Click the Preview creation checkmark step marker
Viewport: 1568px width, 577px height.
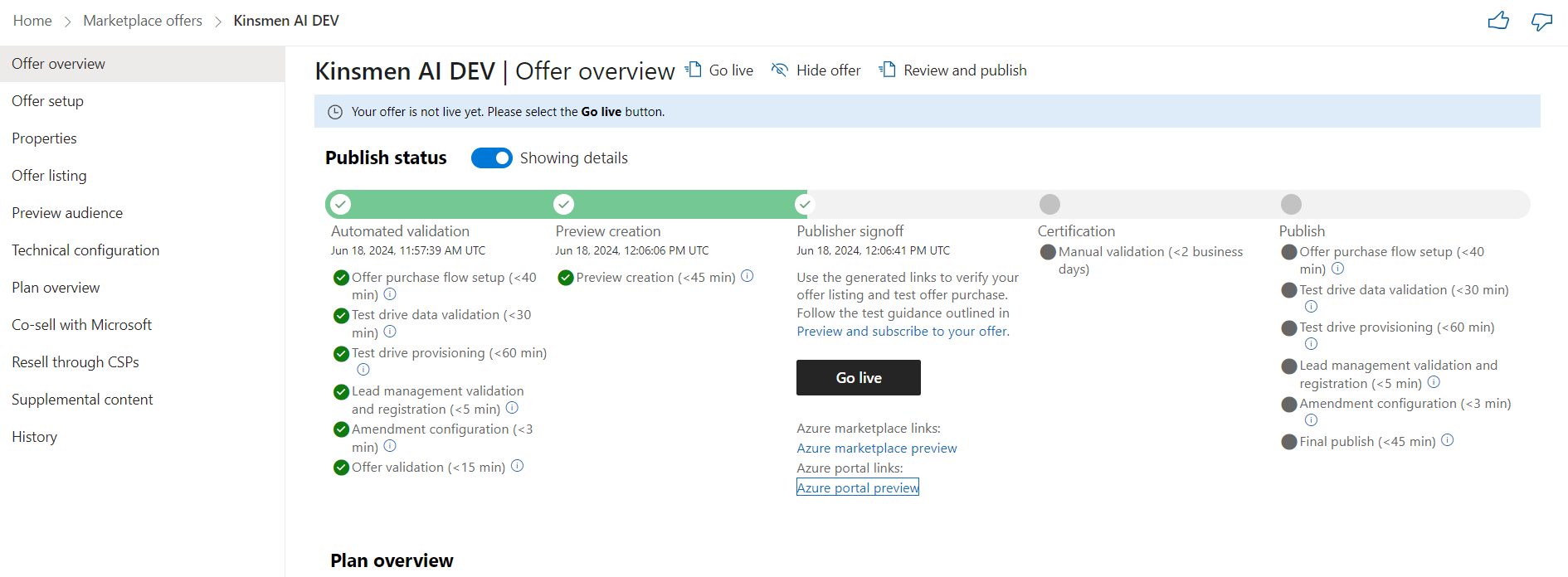(x=564, y=204)
